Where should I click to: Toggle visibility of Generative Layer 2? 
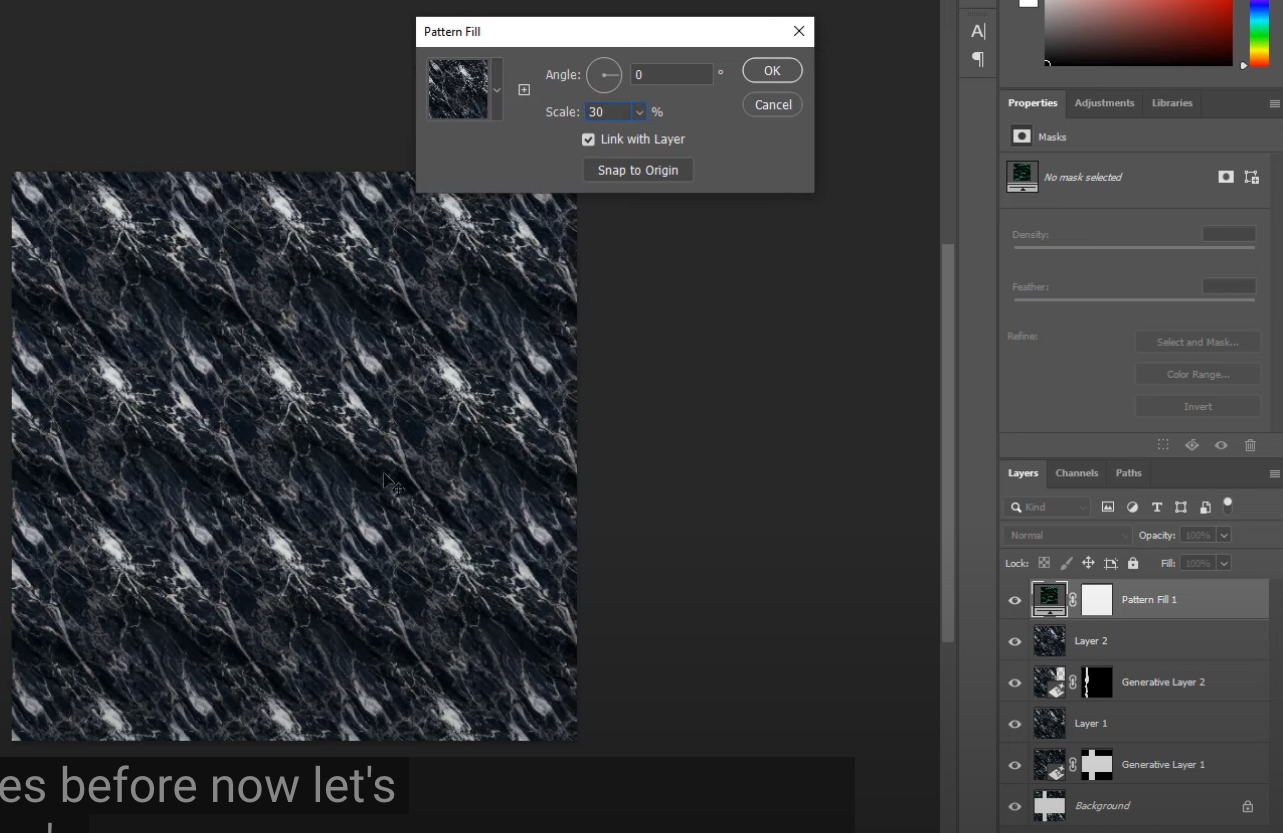point(1015,682)
